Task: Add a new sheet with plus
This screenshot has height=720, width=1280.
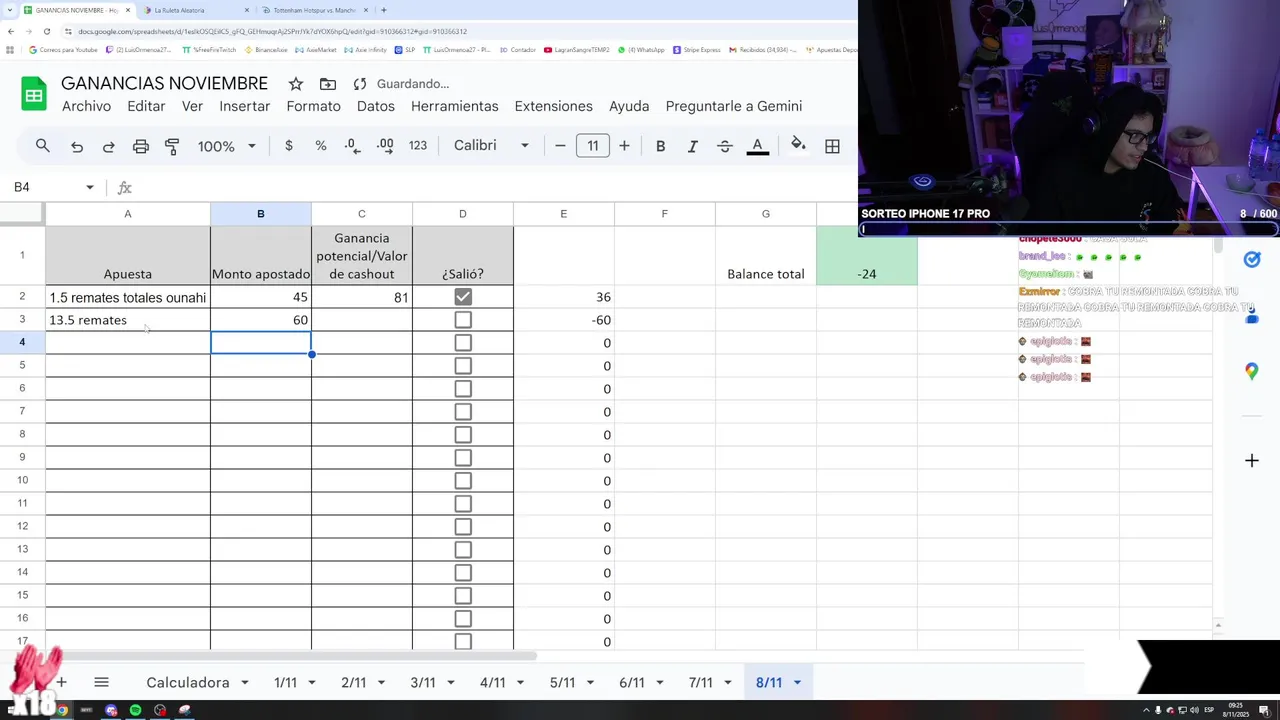Action: tap(61, 682)
